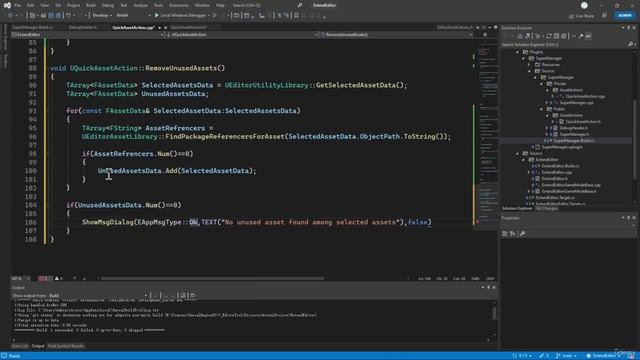Open the Tools menu
640x360 pixels.
[x=158, y=5]
